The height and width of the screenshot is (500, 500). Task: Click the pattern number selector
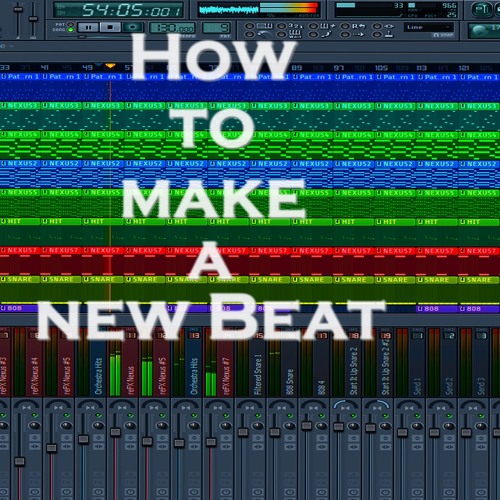point(216,28)
